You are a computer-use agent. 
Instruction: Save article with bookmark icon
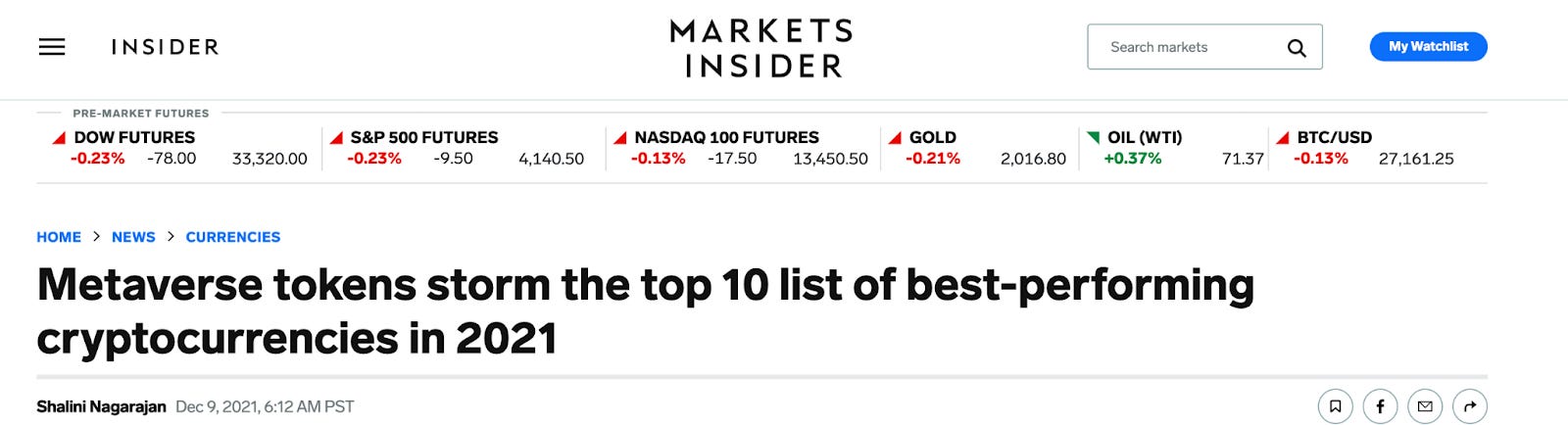pyautogui.click(x=1335, y=406)
